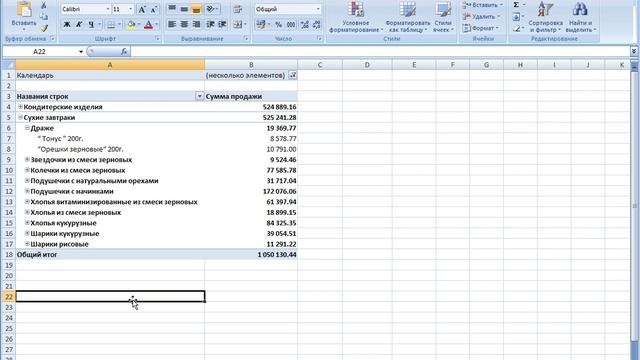Click the select all corner button
Image resolution: width=640 pixels, height=360 pixels.
(x=9, y=64)
